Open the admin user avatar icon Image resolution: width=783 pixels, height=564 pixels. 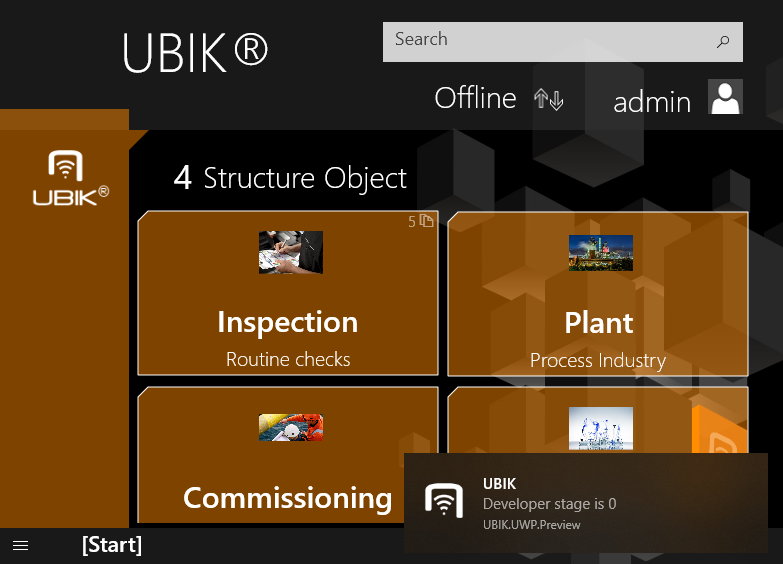click(x=725, y=98)
